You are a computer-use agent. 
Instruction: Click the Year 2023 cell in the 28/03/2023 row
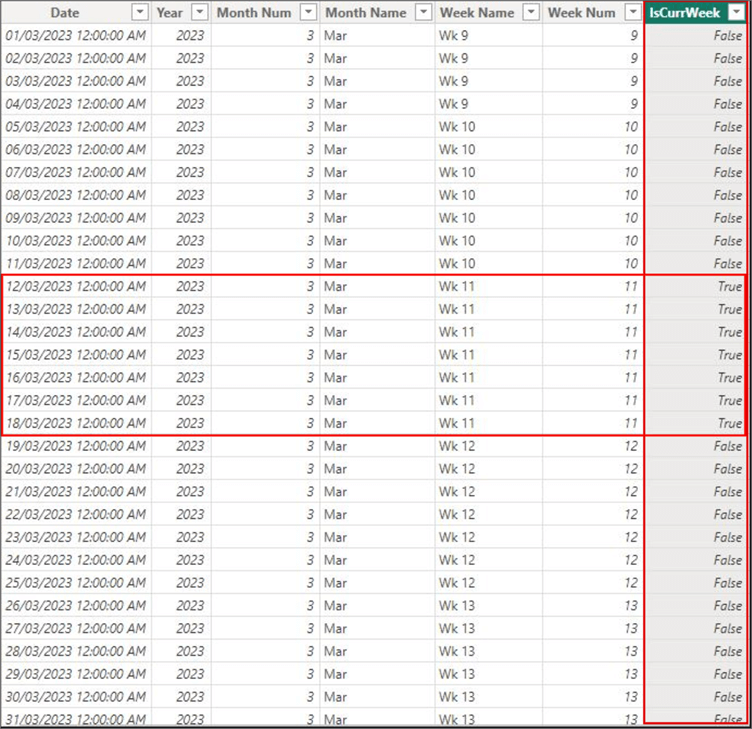181,651
